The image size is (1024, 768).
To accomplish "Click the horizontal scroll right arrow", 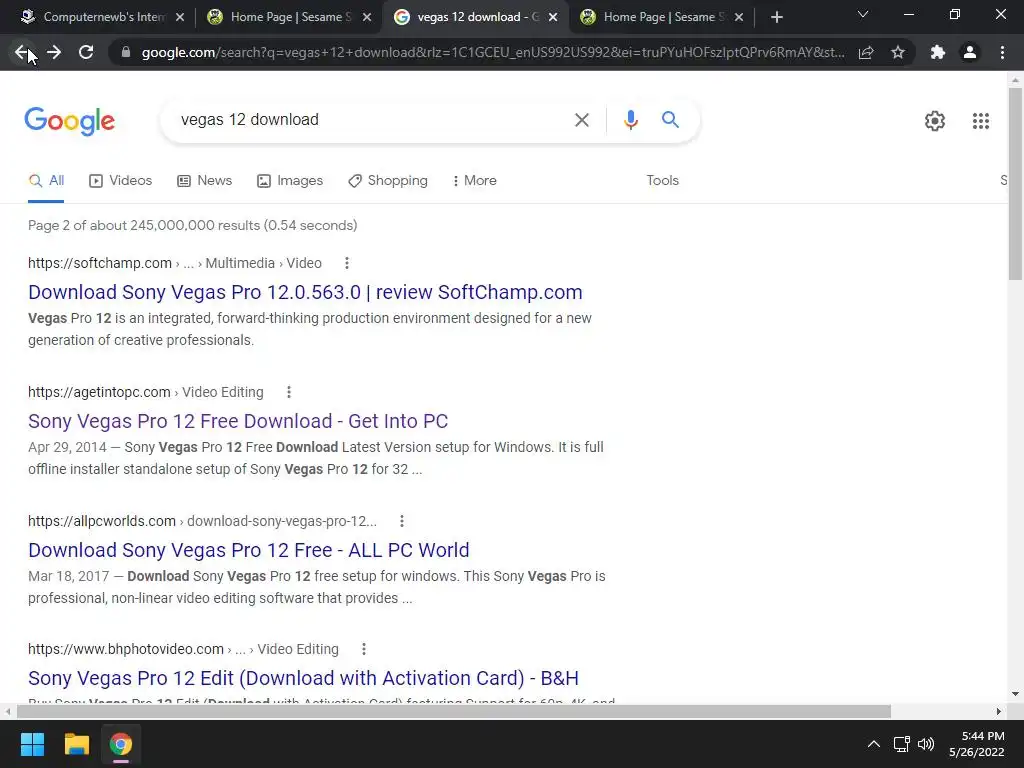I will [x=998, y=711].
